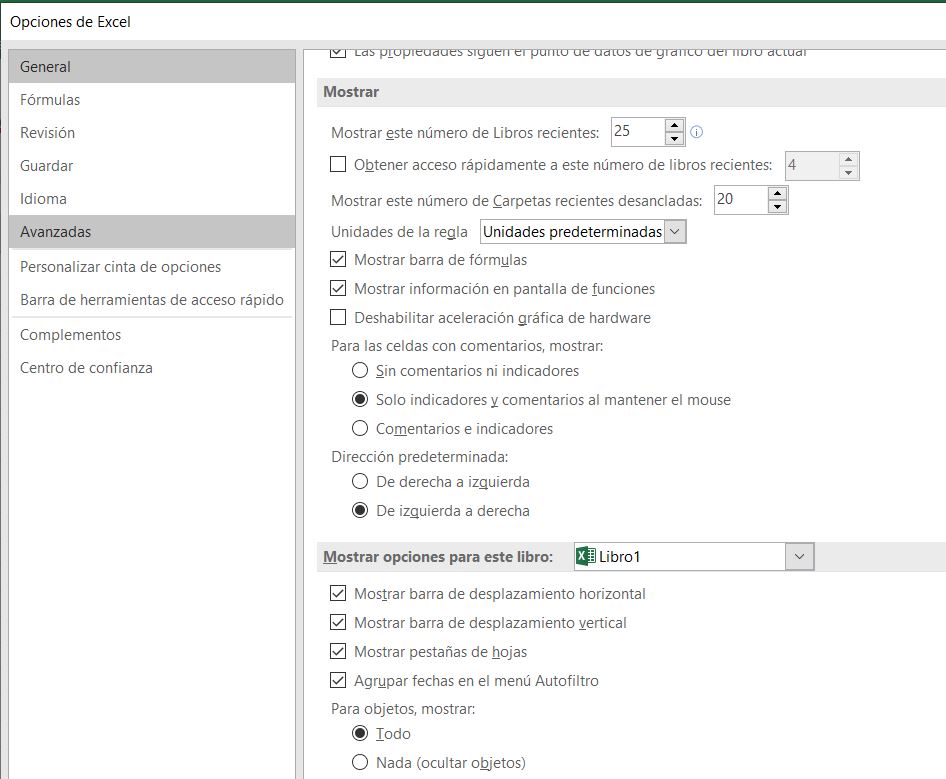This screenshot has height=779, width=946.
Task: Open the General options category
Action: (x=152, y=66)
